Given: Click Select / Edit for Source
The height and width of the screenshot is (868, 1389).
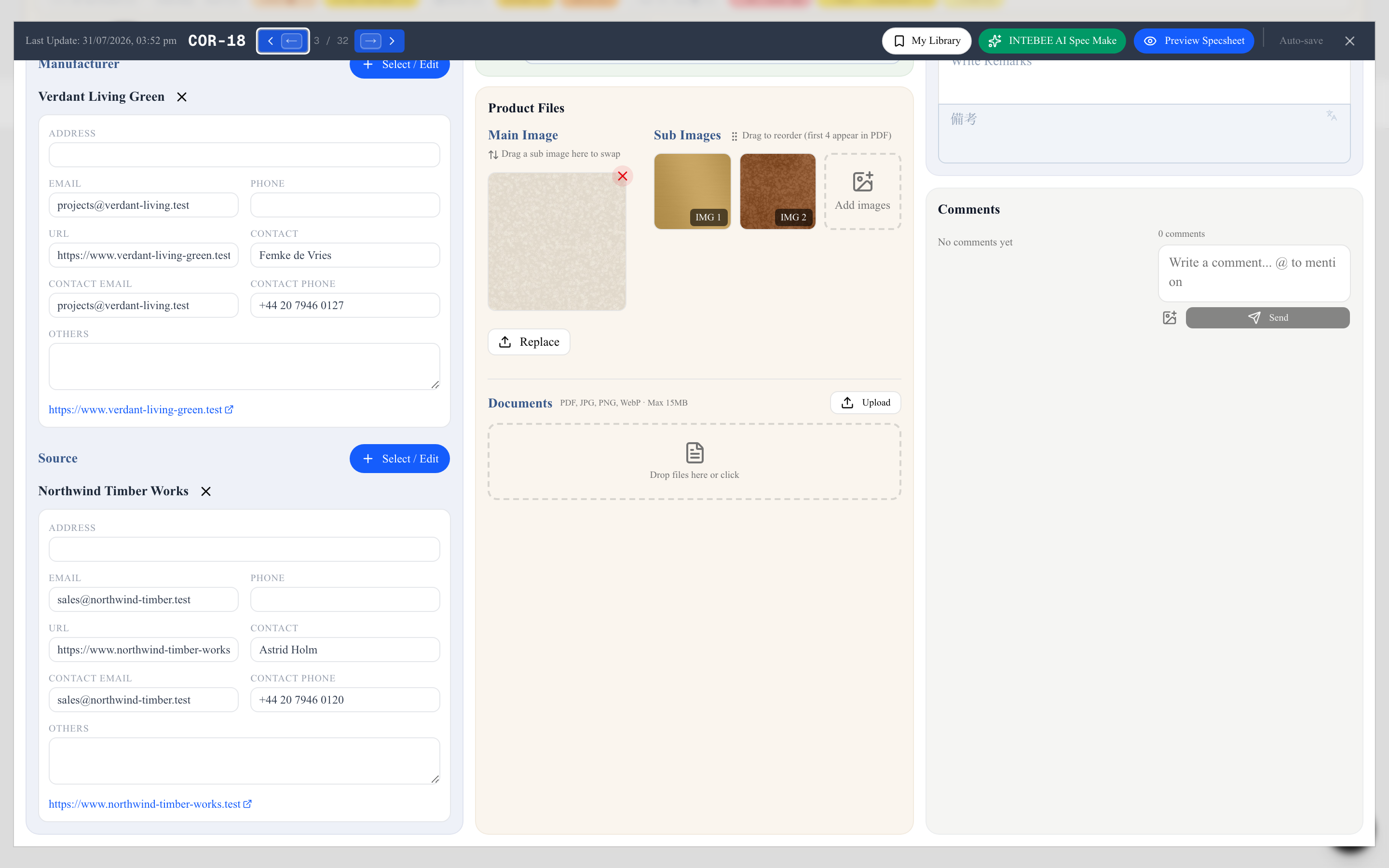Looking at the screenshot, I should pos(399,459).
